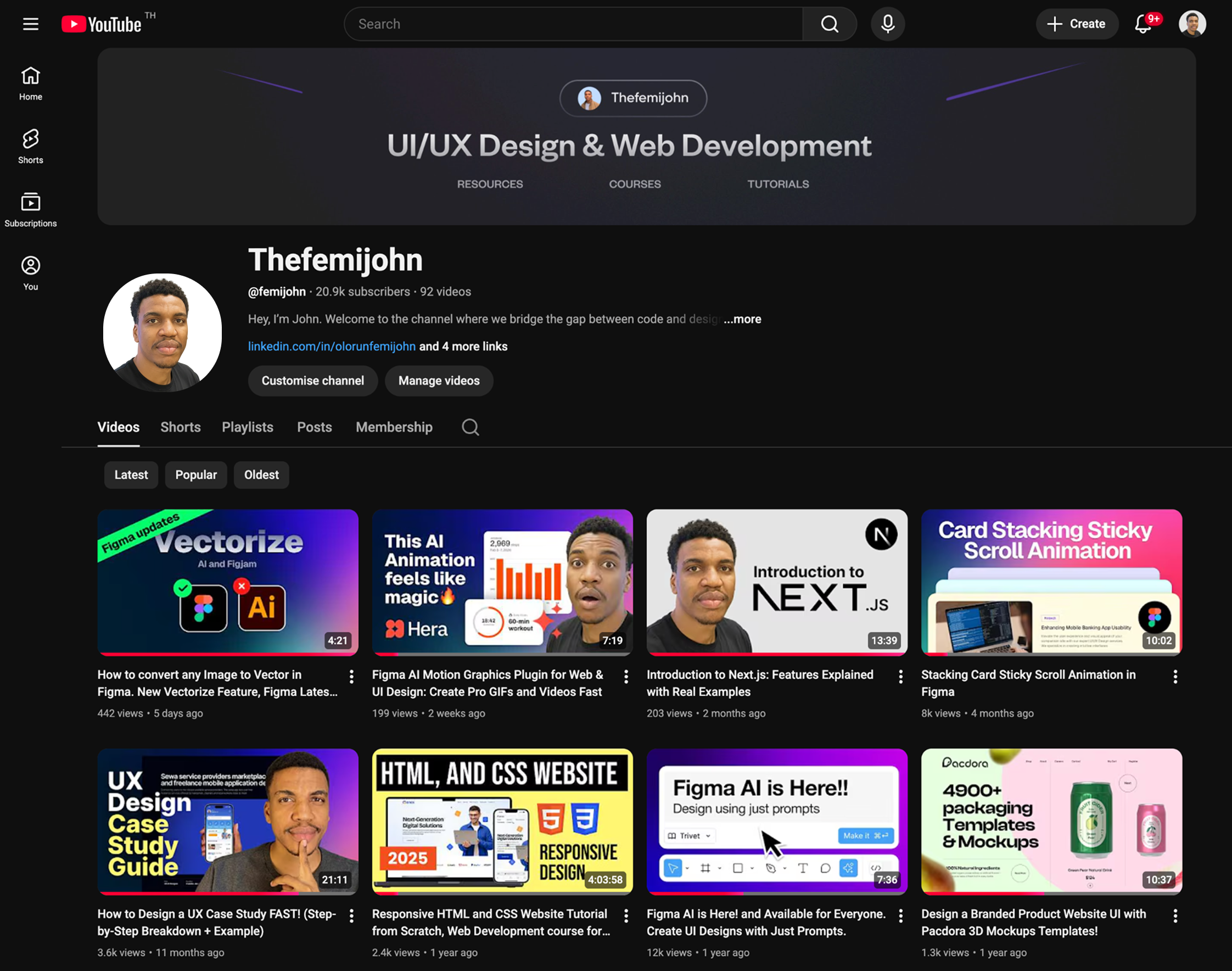Start voice search with microphone icon
1232x971 pixels.
pyautogui.click(x=888, y=24)
